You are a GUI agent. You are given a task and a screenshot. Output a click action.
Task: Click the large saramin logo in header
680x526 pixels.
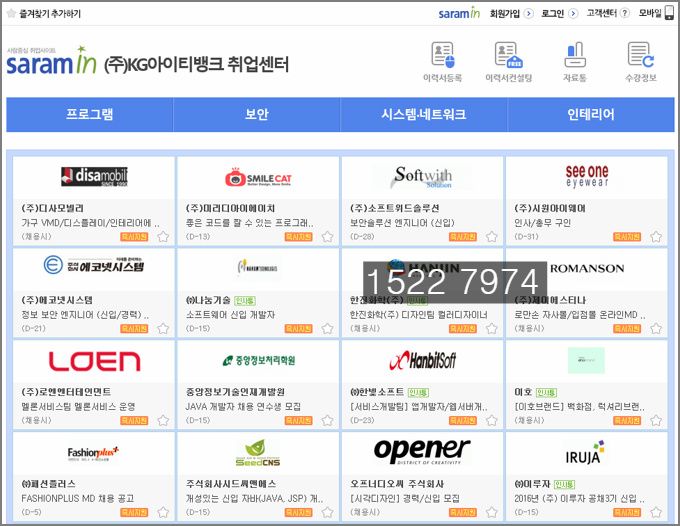coord(51,61)
